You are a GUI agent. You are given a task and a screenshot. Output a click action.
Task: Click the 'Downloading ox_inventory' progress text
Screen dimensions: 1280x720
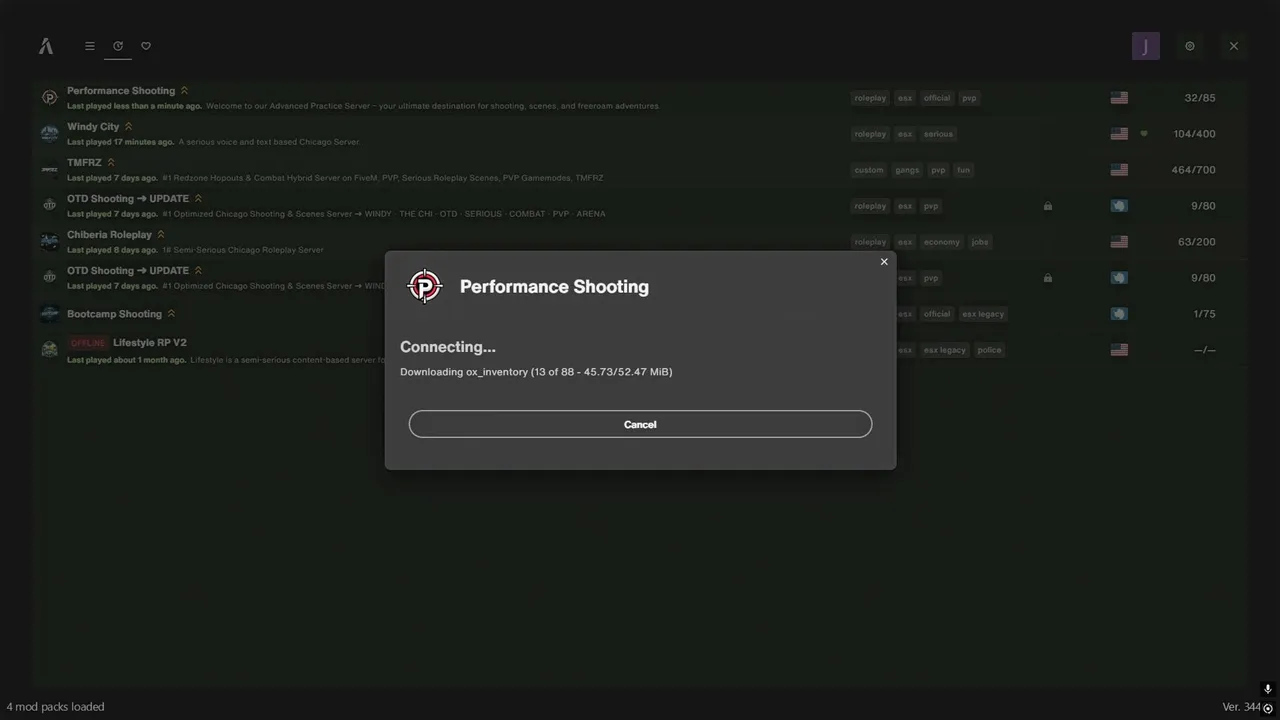click(x=536, y=372)
